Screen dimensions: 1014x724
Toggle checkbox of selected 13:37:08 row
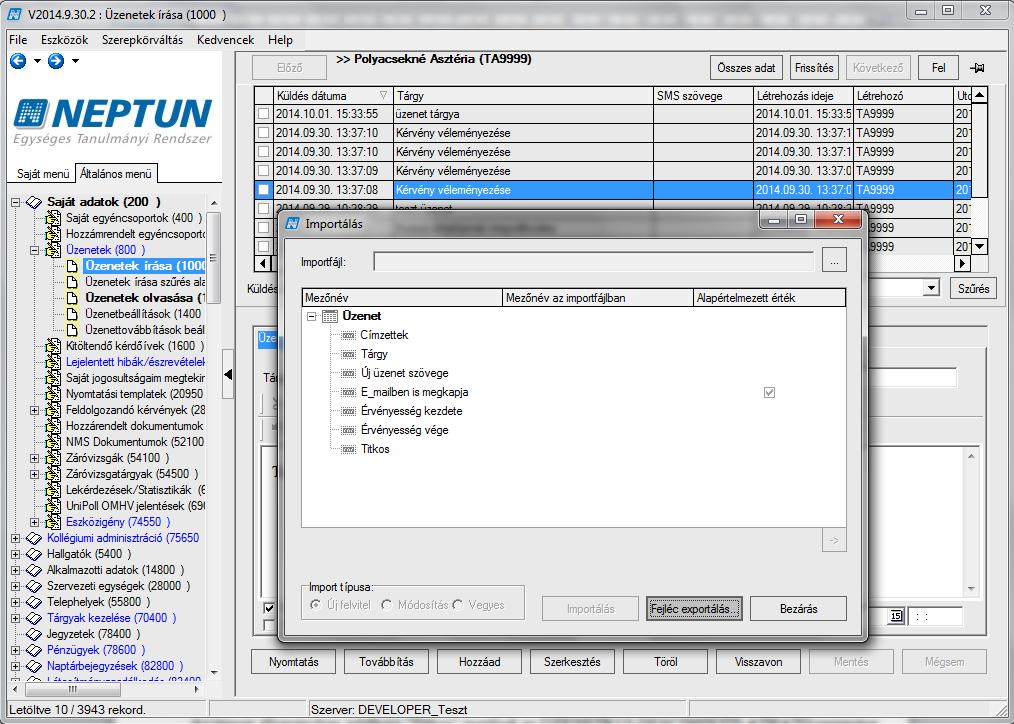coord(263,190)
